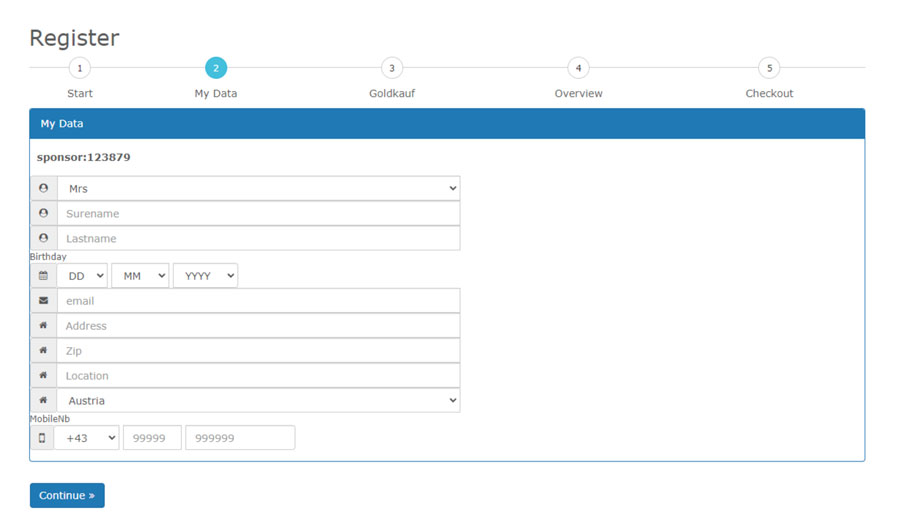Open the Austria country dropdown
This screenshot has height=530, width=900.
[258, 400]
